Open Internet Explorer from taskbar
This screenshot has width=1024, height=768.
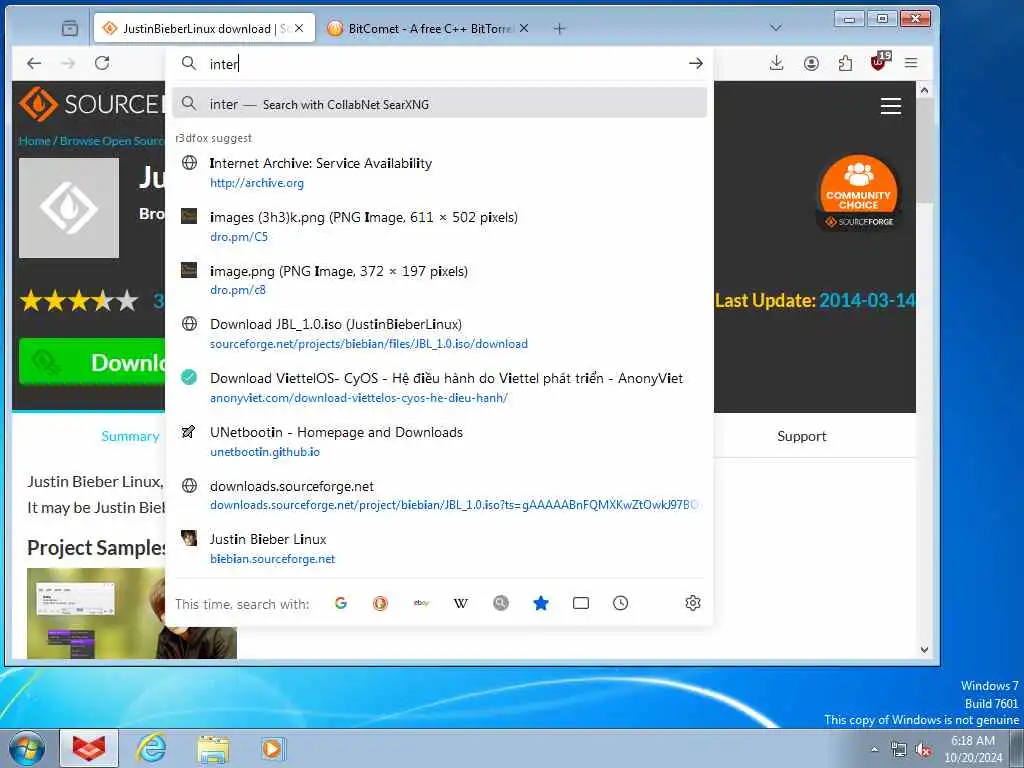[151, 748]
